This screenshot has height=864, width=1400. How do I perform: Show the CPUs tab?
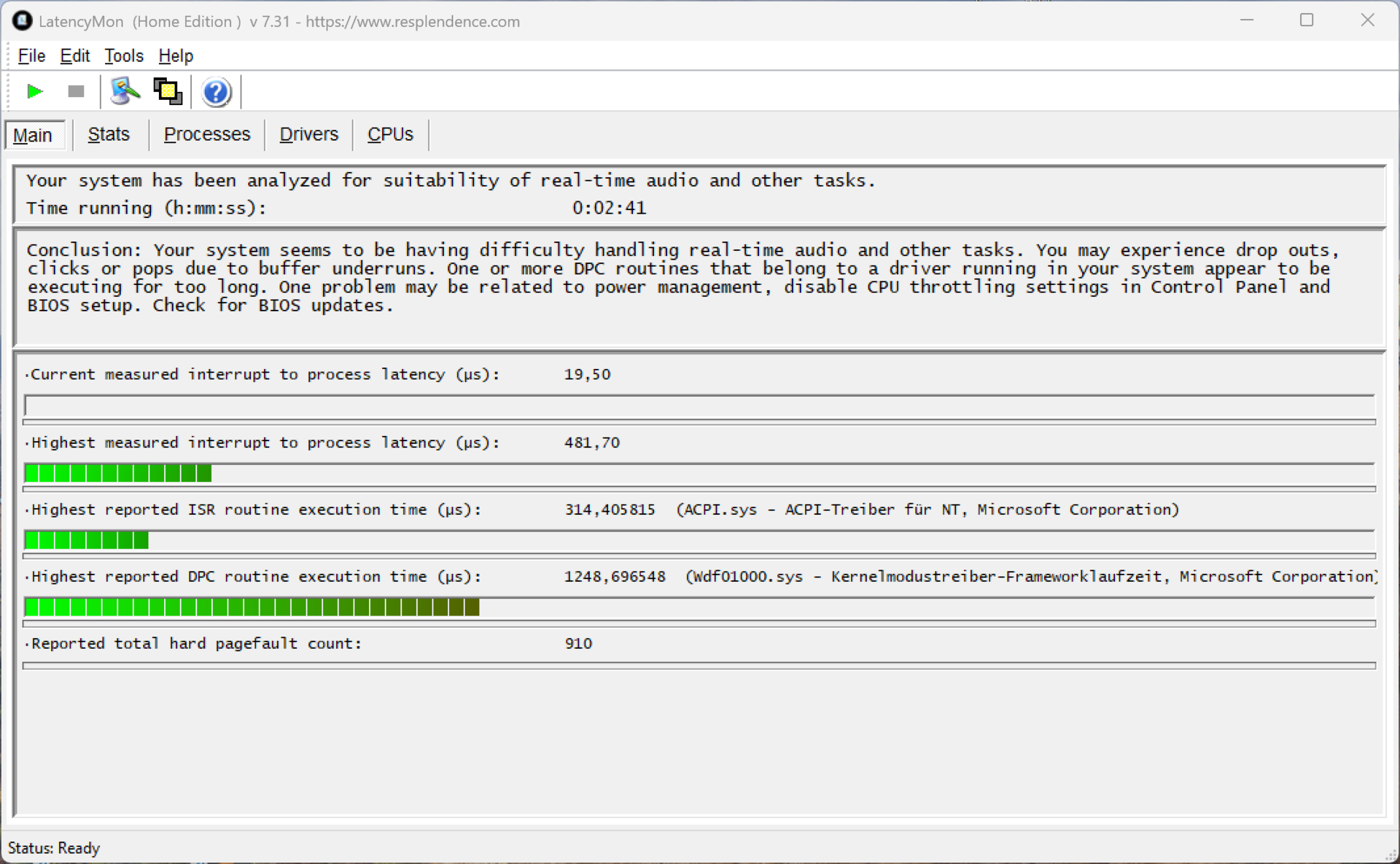point(390,134)
